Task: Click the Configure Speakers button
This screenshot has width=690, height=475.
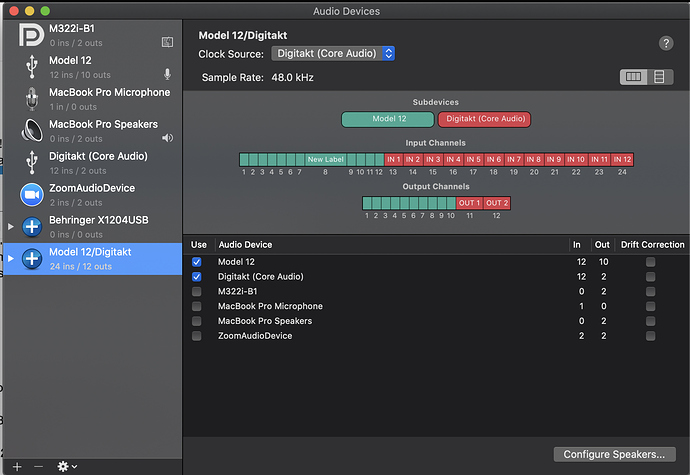Action: click(x=613, y=454)
